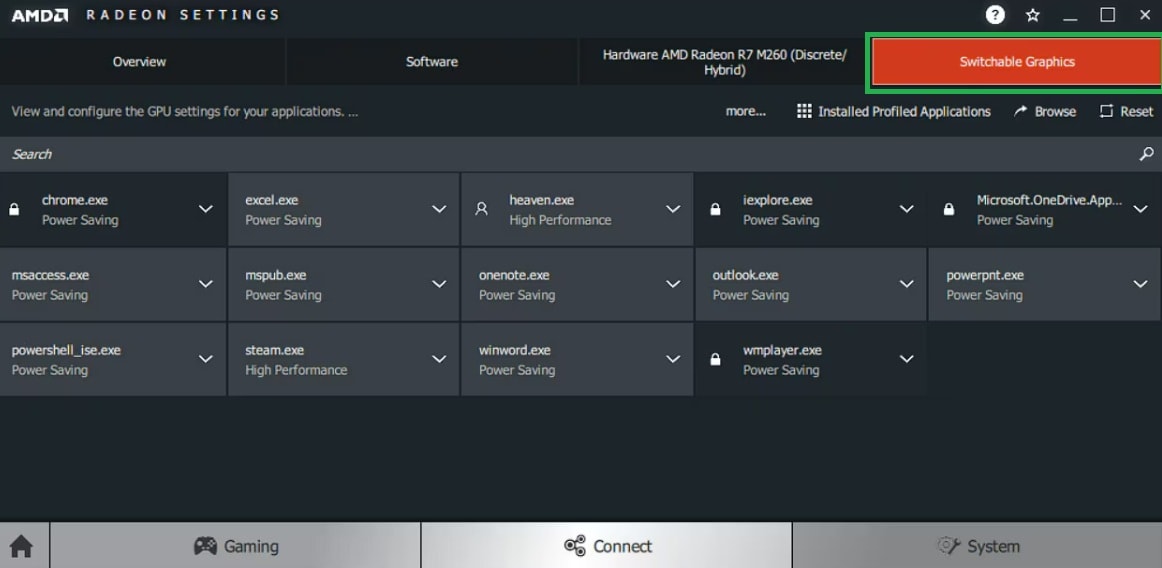Image resolution: width=1162 pixels, height=568 pixels.
Task: Expand wmplayer.exe graphics mode dropdown
Action: point(906,359)
